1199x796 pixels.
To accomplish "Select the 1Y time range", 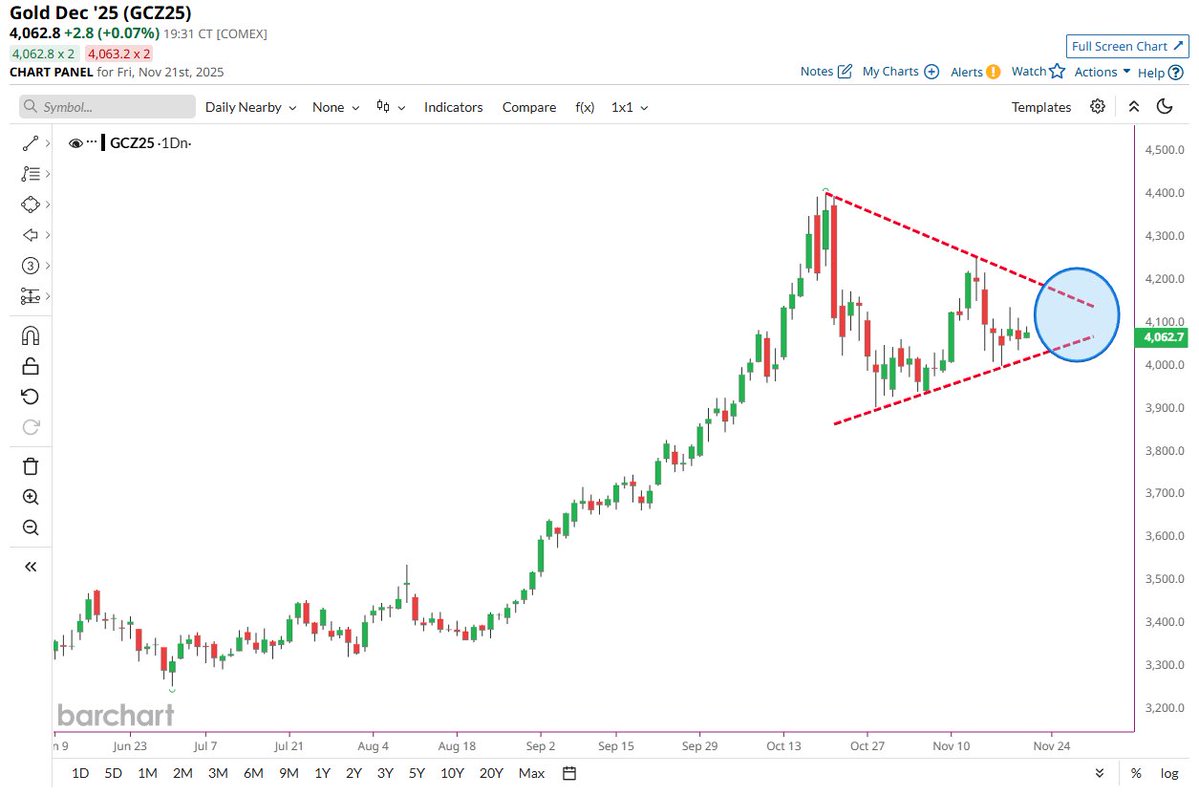I will (323, 773).
